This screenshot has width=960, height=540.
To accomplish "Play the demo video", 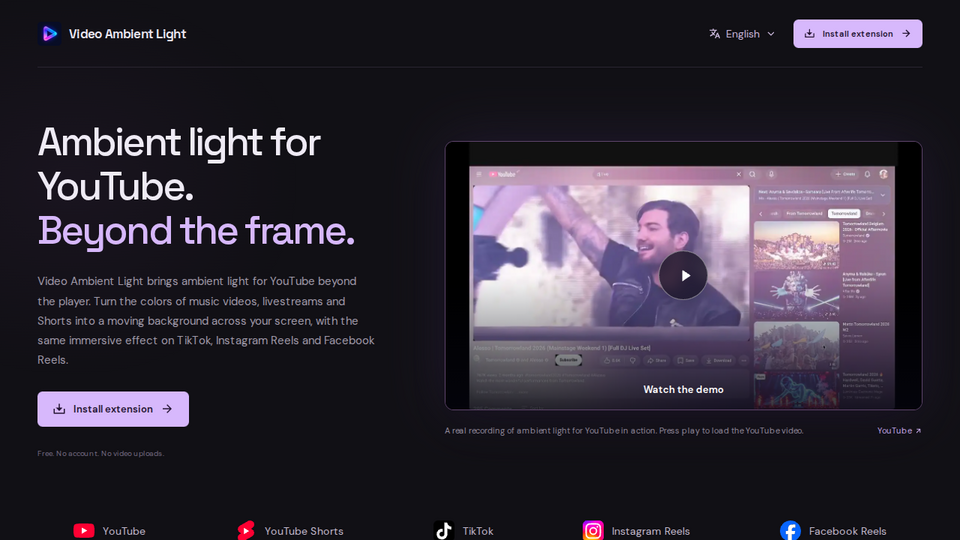I will click(x=683, y=276).
